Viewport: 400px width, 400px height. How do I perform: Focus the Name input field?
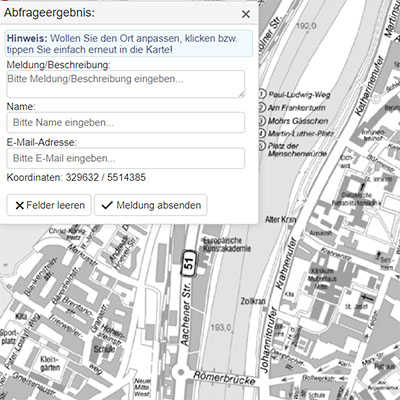(126, 123)
